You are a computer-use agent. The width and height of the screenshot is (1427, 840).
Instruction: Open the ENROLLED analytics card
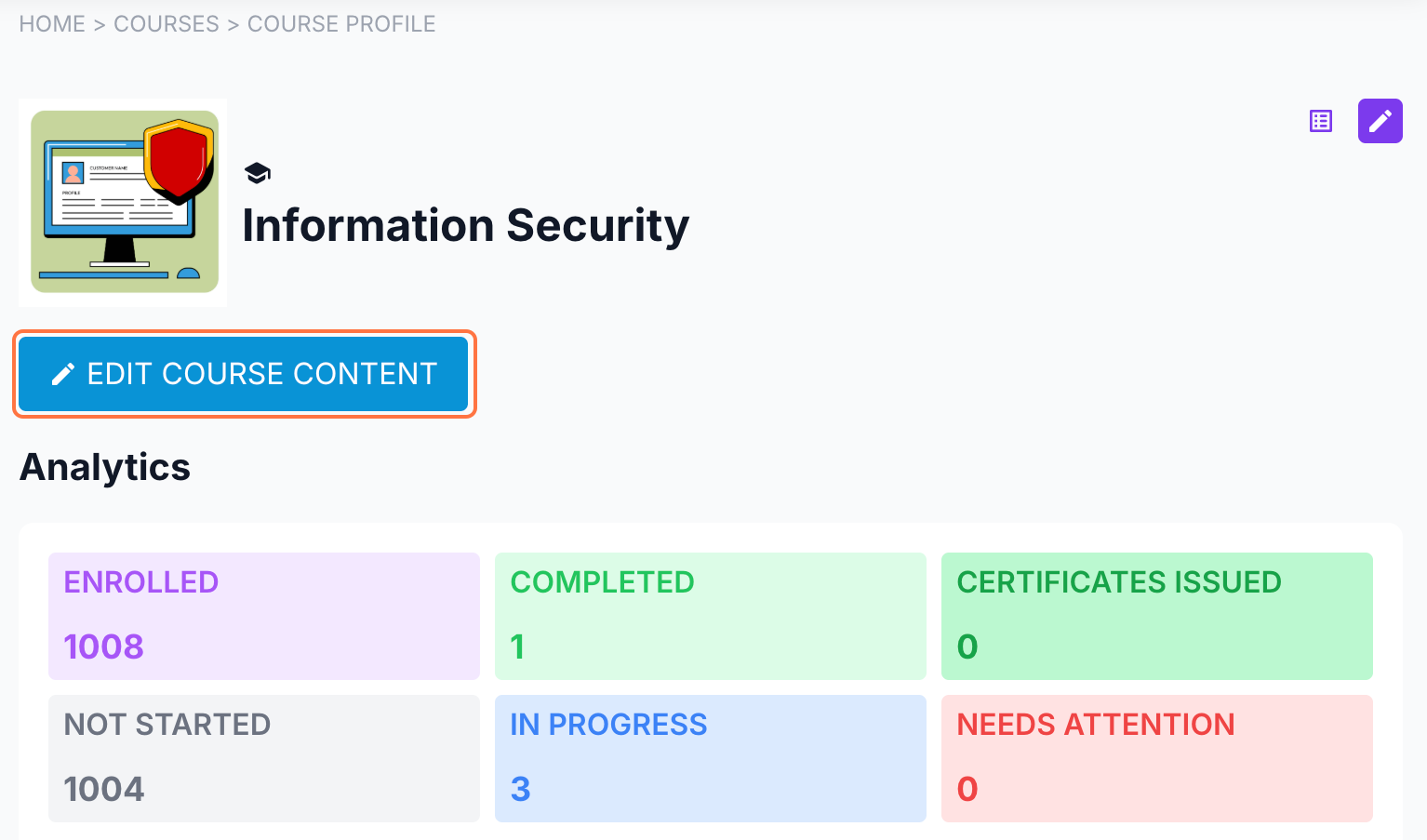point(264,615)
